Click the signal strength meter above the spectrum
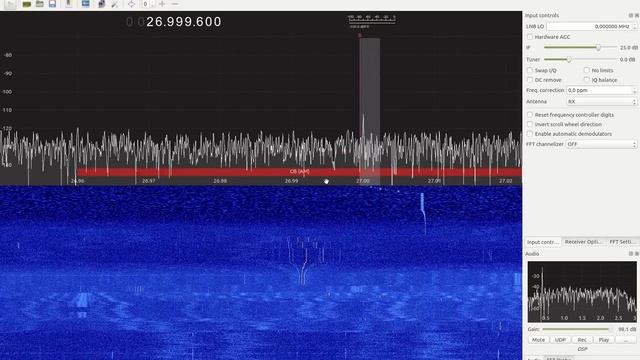Screen dimensions: 640x360 pos(372,21)
